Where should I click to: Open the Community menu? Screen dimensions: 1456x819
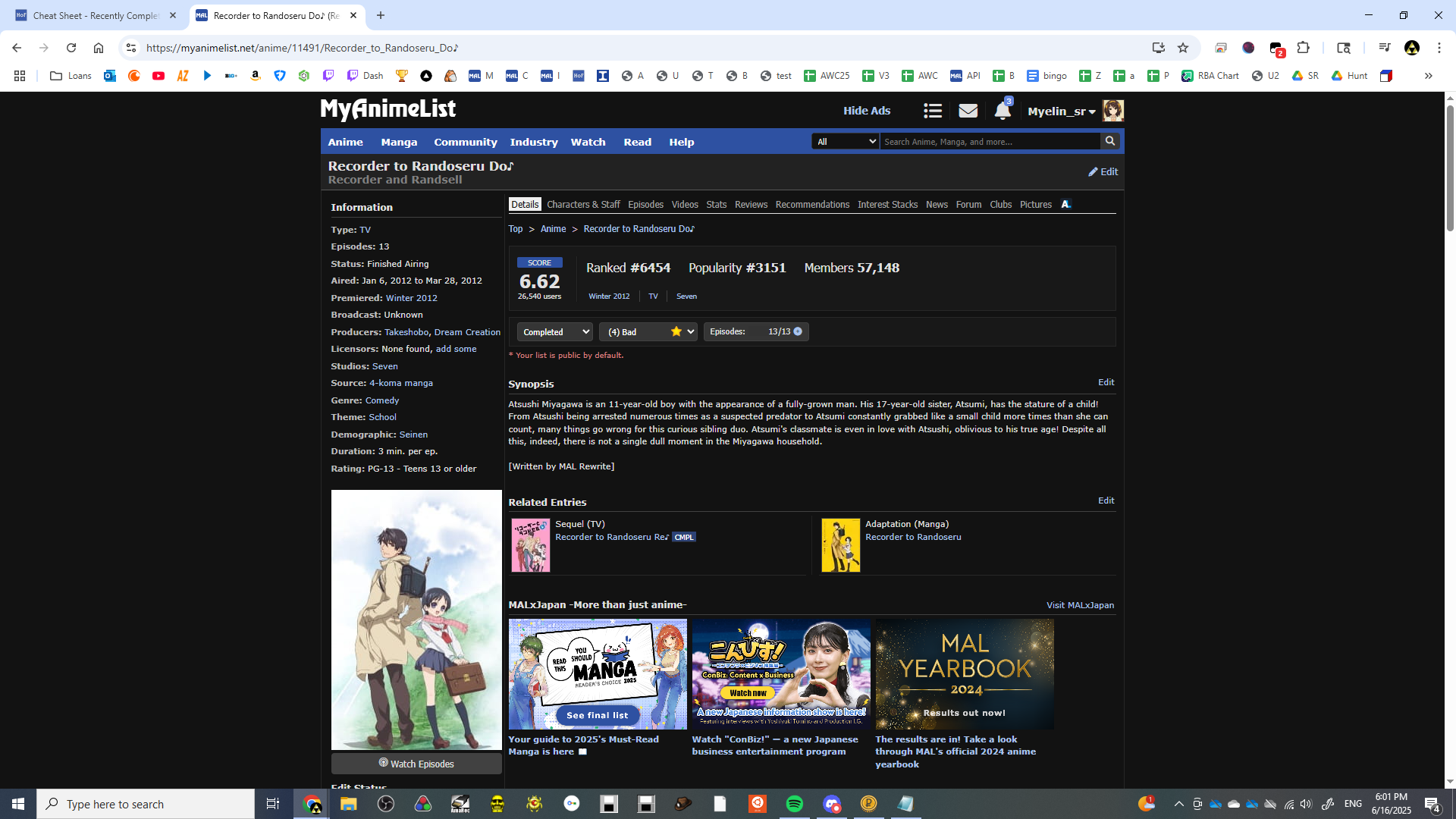click(465, 142)
